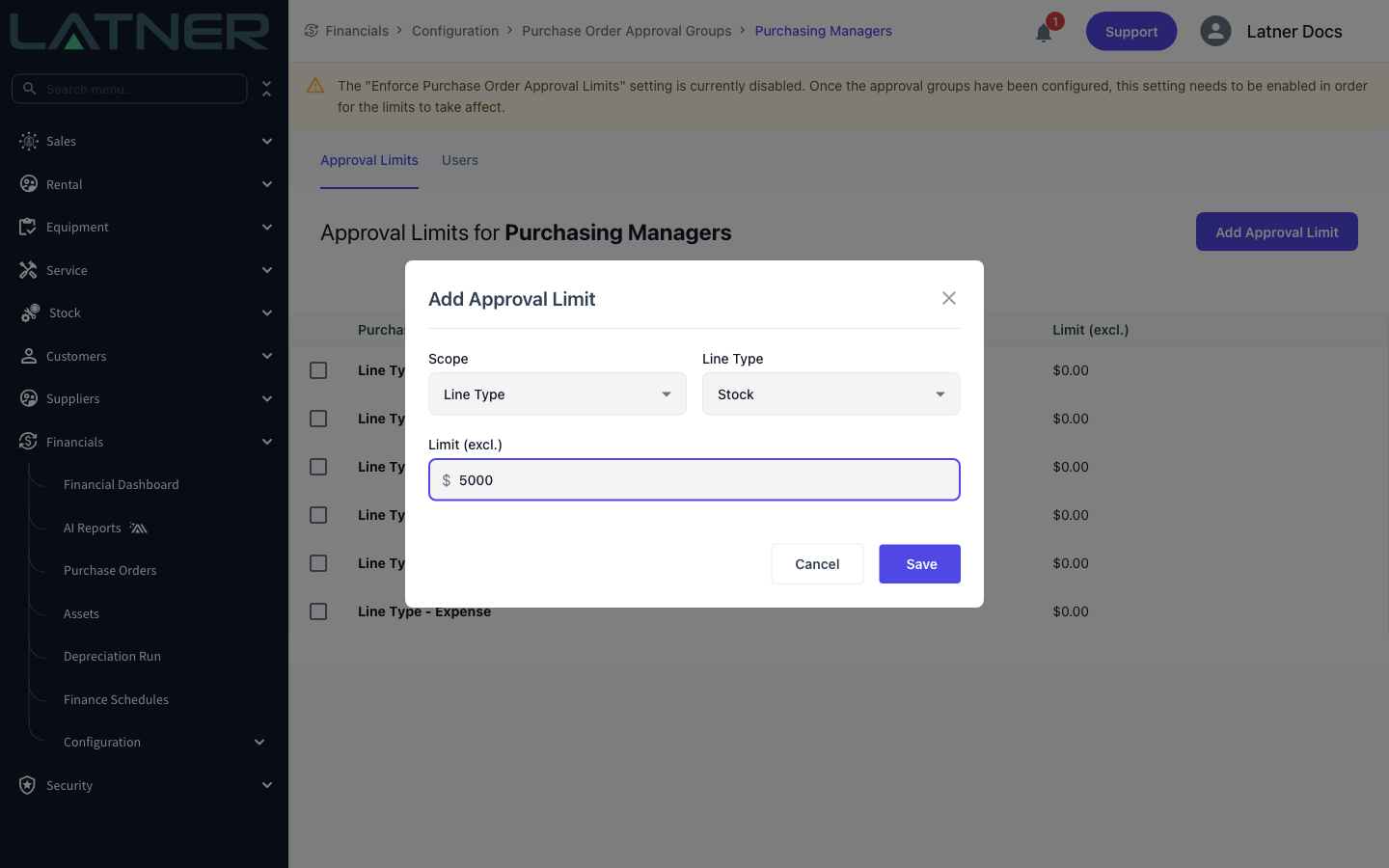Screen dimensions: 1389x868
Task: Click the Service tools icon in sidebar
Action: coord(29,270)
